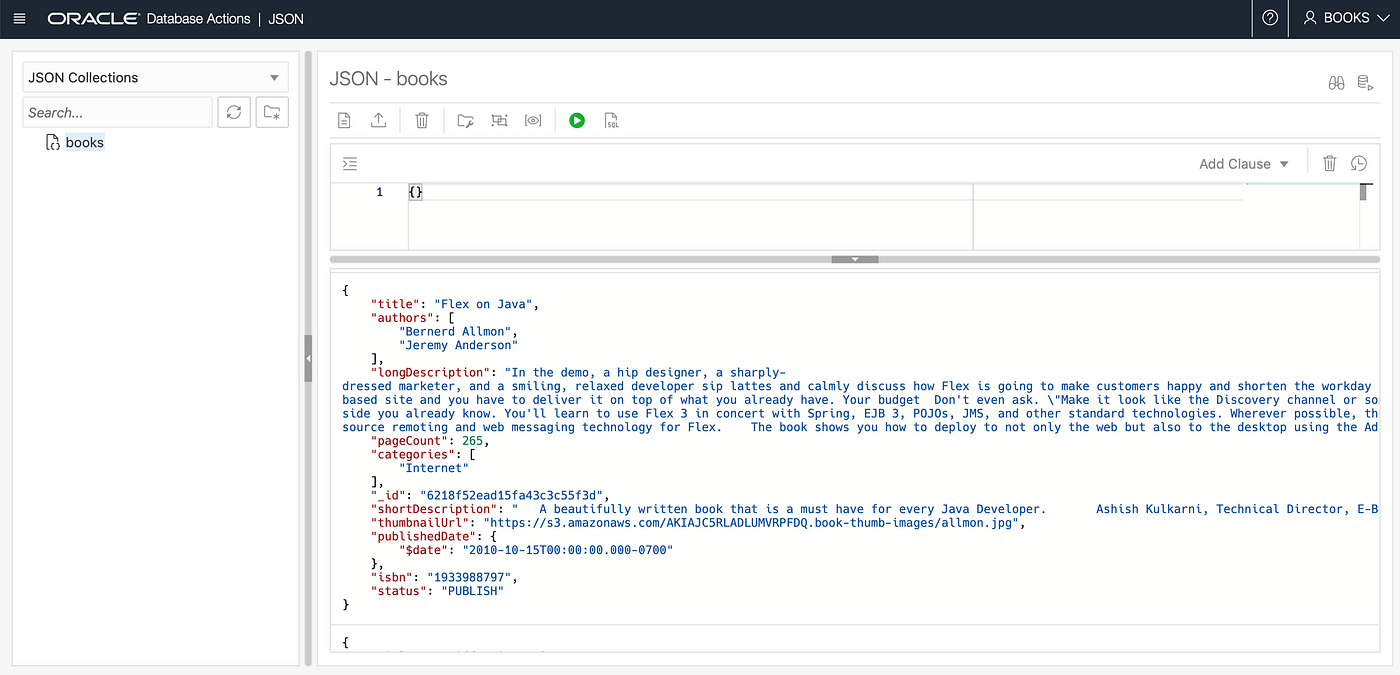1400x675 pixels.
Task: Delete documents with toolbar trash icon
Action: [422, 120]
